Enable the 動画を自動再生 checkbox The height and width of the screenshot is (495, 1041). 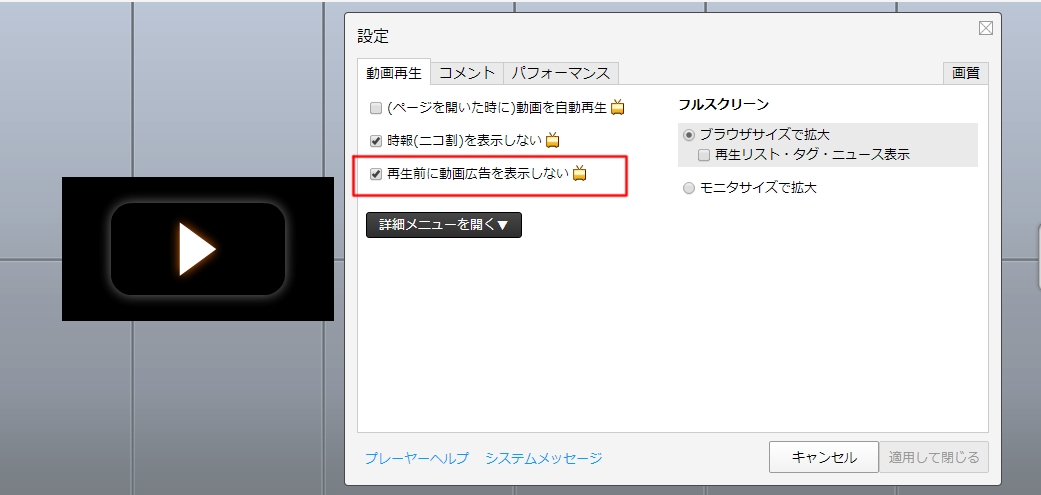coord(376,108)
